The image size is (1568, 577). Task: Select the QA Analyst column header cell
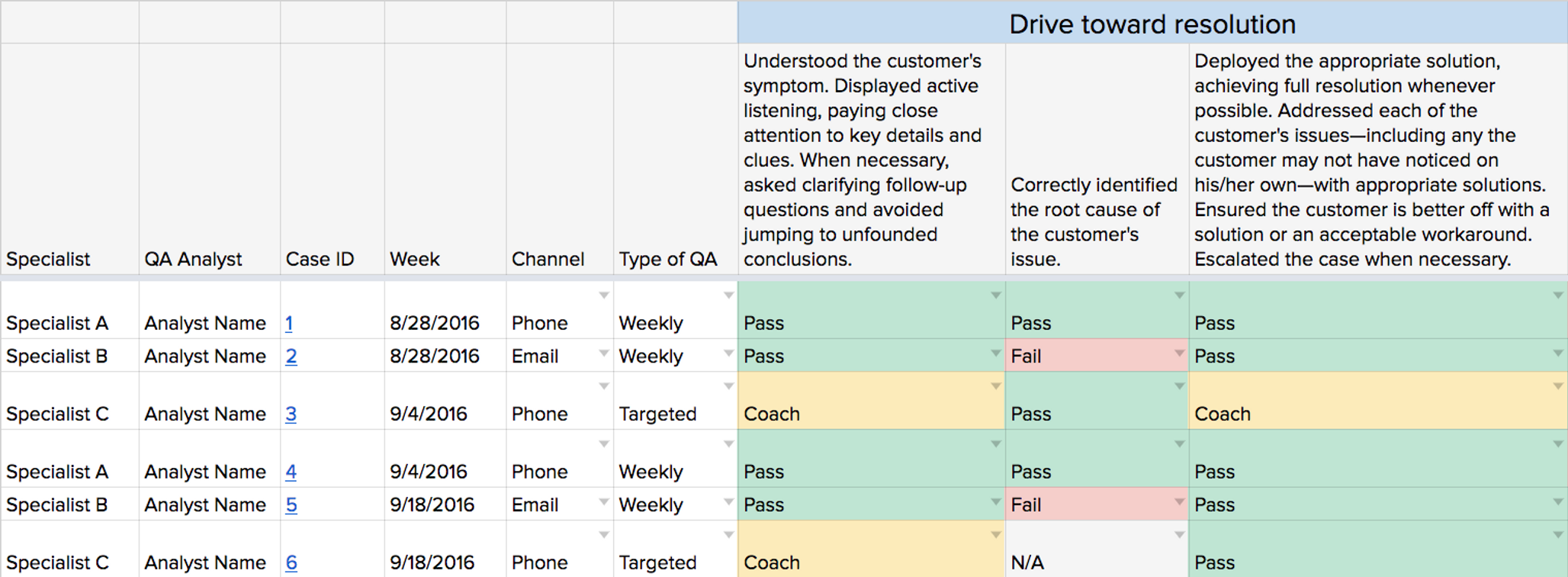coord(210,159)
